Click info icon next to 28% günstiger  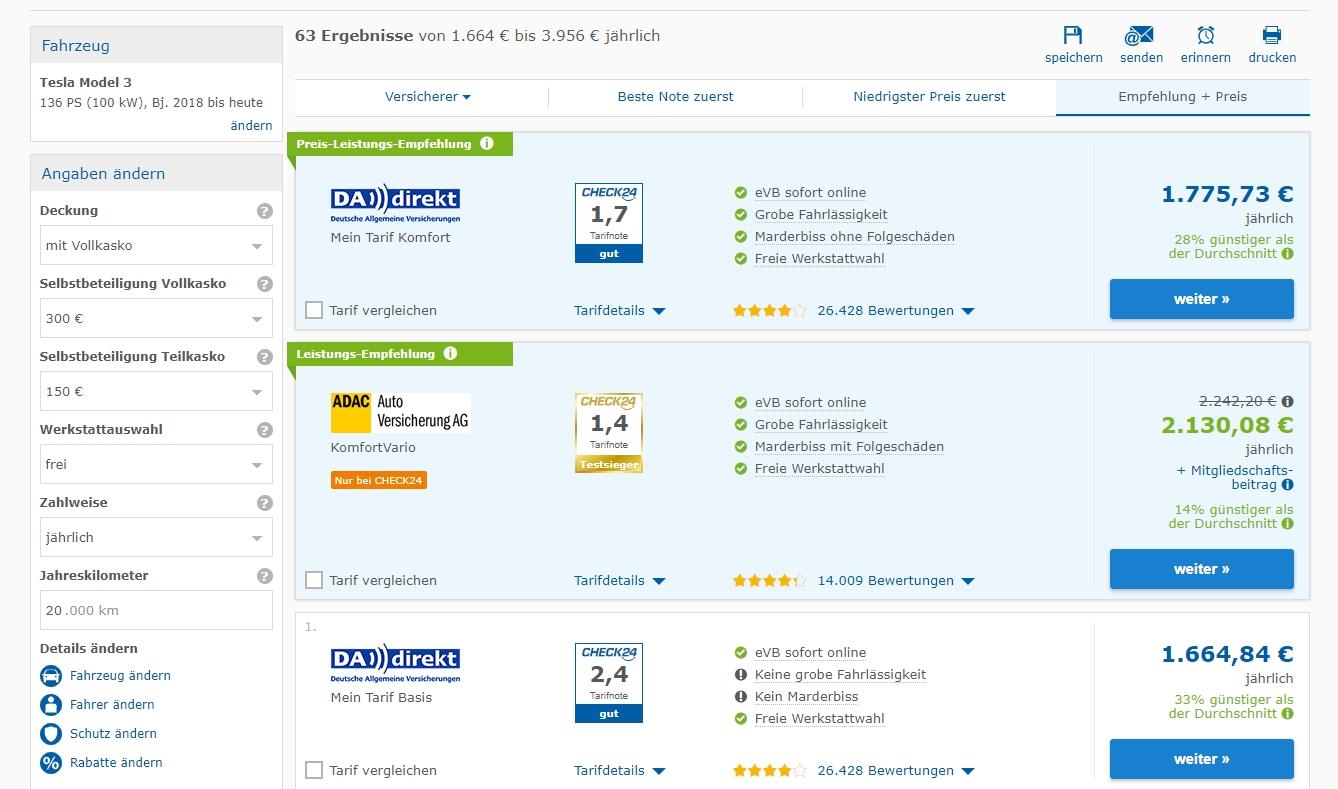[1287, 254]
